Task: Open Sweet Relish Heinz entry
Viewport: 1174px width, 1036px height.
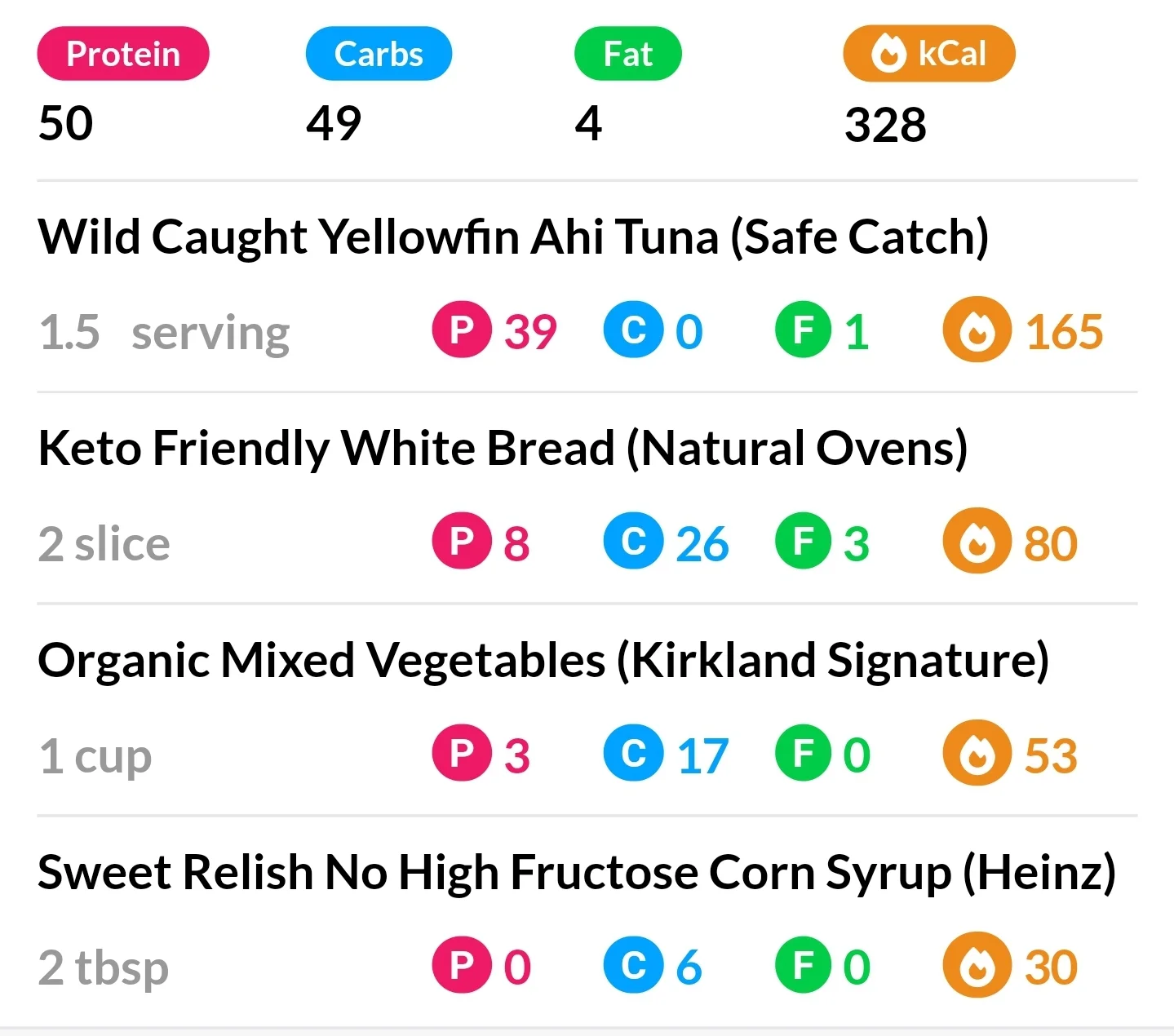Action: [x=576, y=871]
